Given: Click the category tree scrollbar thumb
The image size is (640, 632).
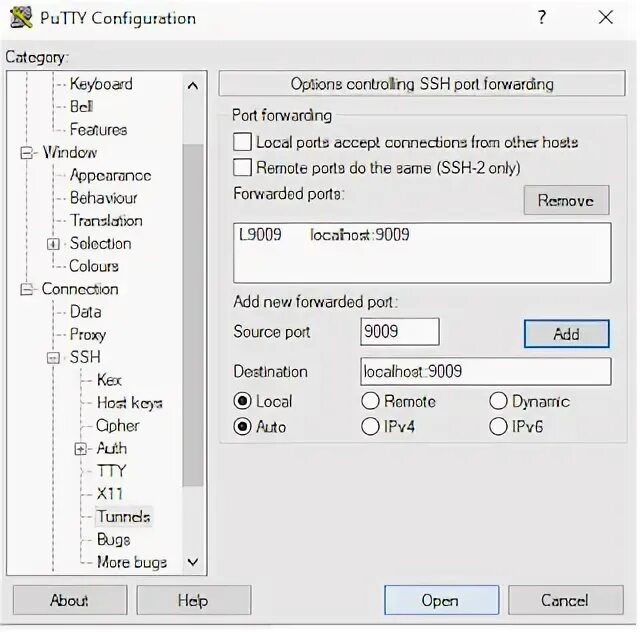Looking at the screenshot, I should pos(193,314).
